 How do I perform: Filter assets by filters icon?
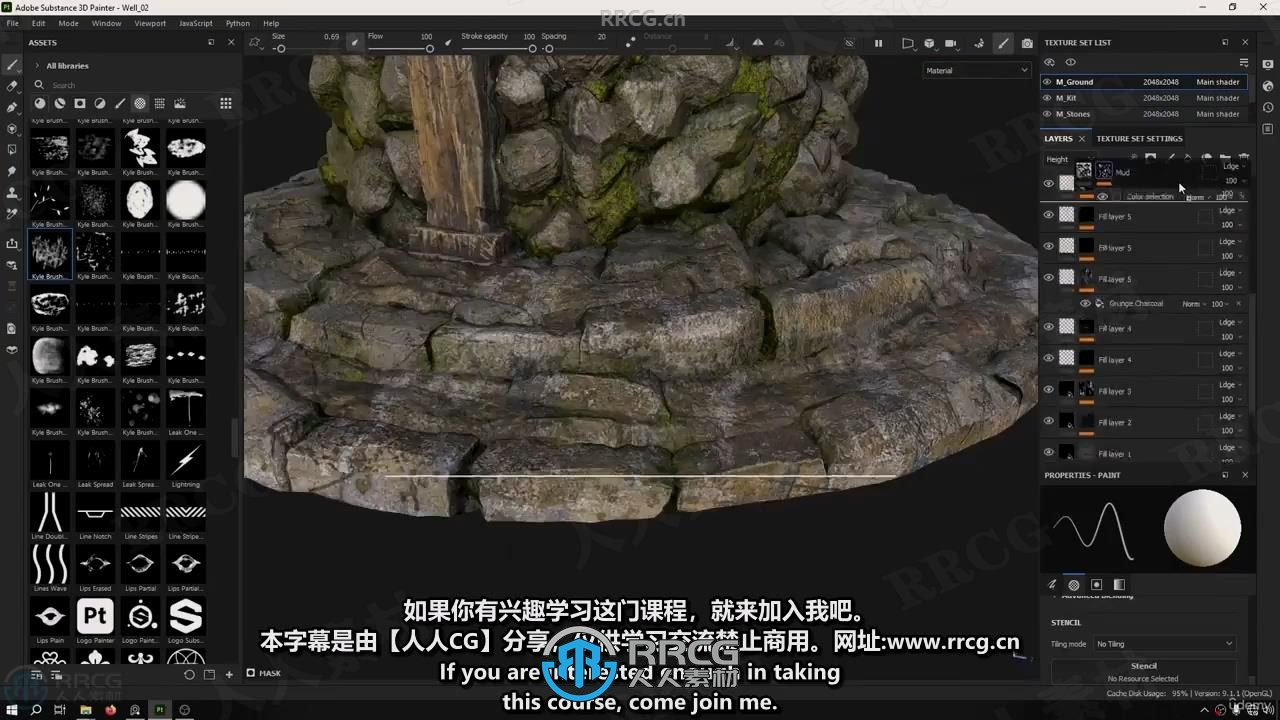pos(100,103)
